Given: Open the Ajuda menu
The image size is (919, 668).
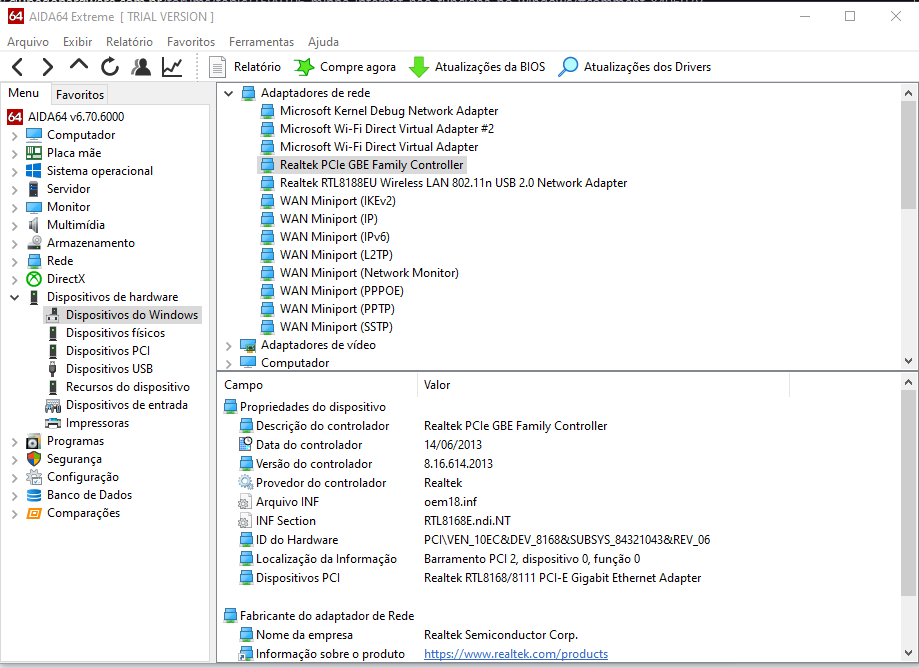Looking at the screenshot, I should pos(324,42).
